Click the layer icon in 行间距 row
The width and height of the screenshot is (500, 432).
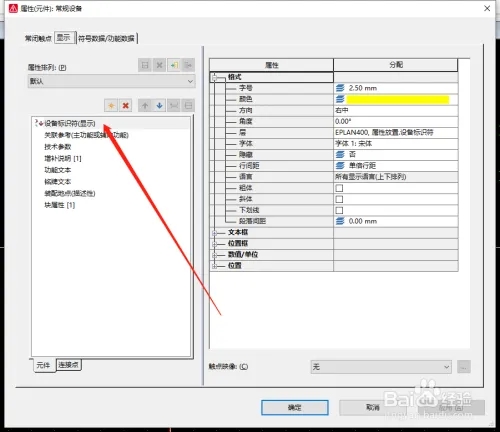[x=340, y=166]
